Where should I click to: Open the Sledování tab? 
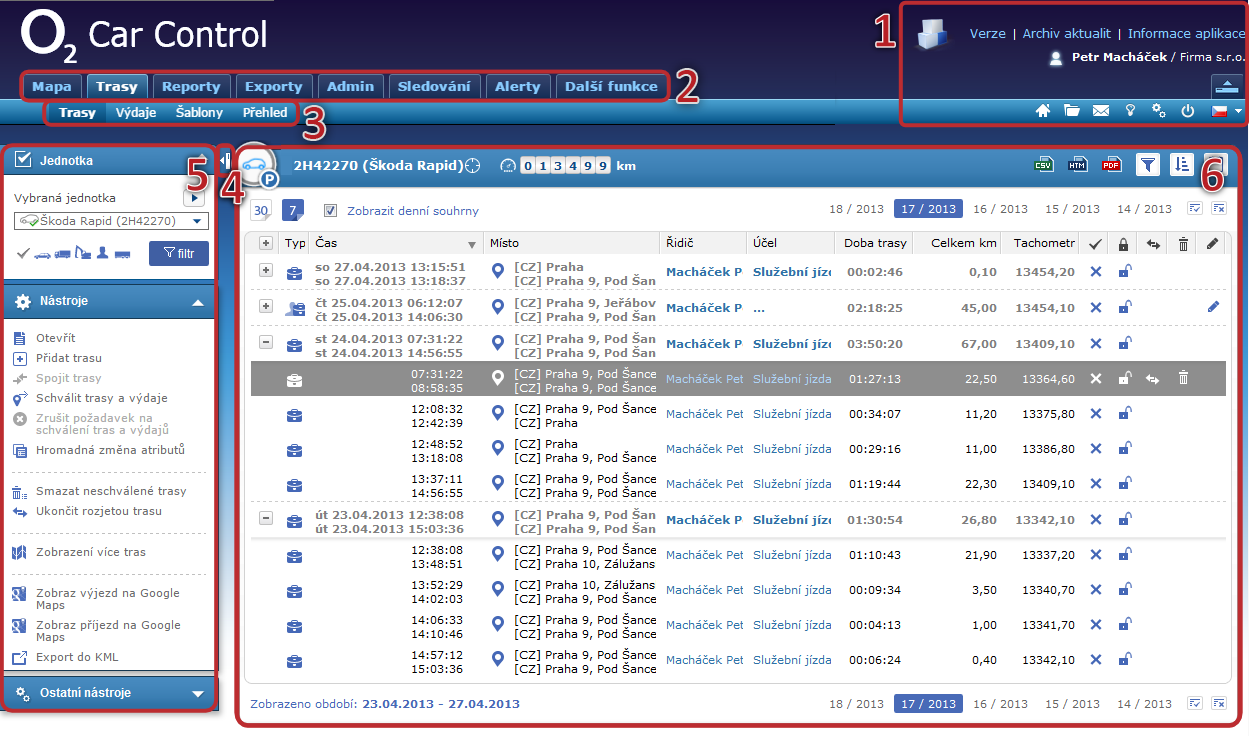tap(434, 87)
